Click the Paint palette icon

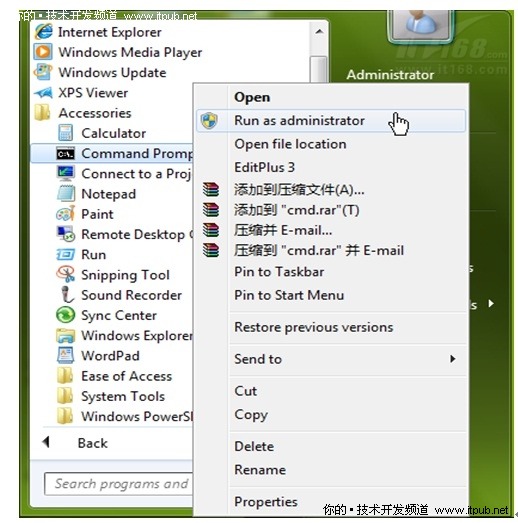point(65,213)
